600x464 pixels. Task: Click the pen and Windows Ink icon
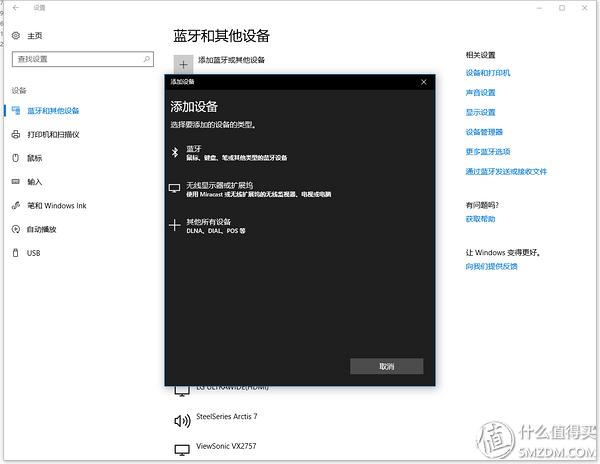tap(16, 205)
